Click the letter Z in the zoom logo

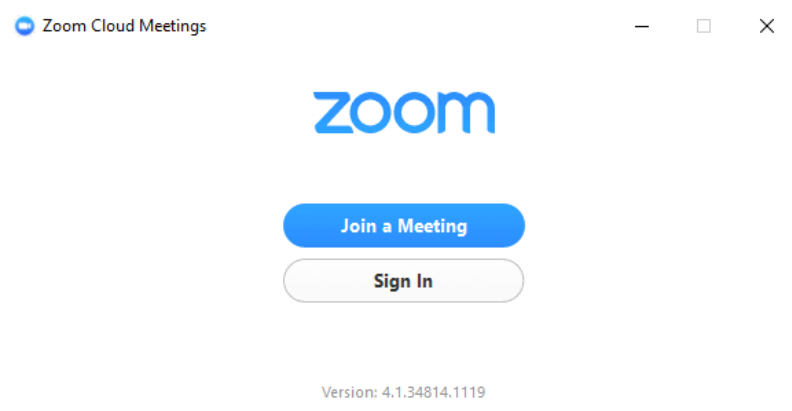[331, 113]
